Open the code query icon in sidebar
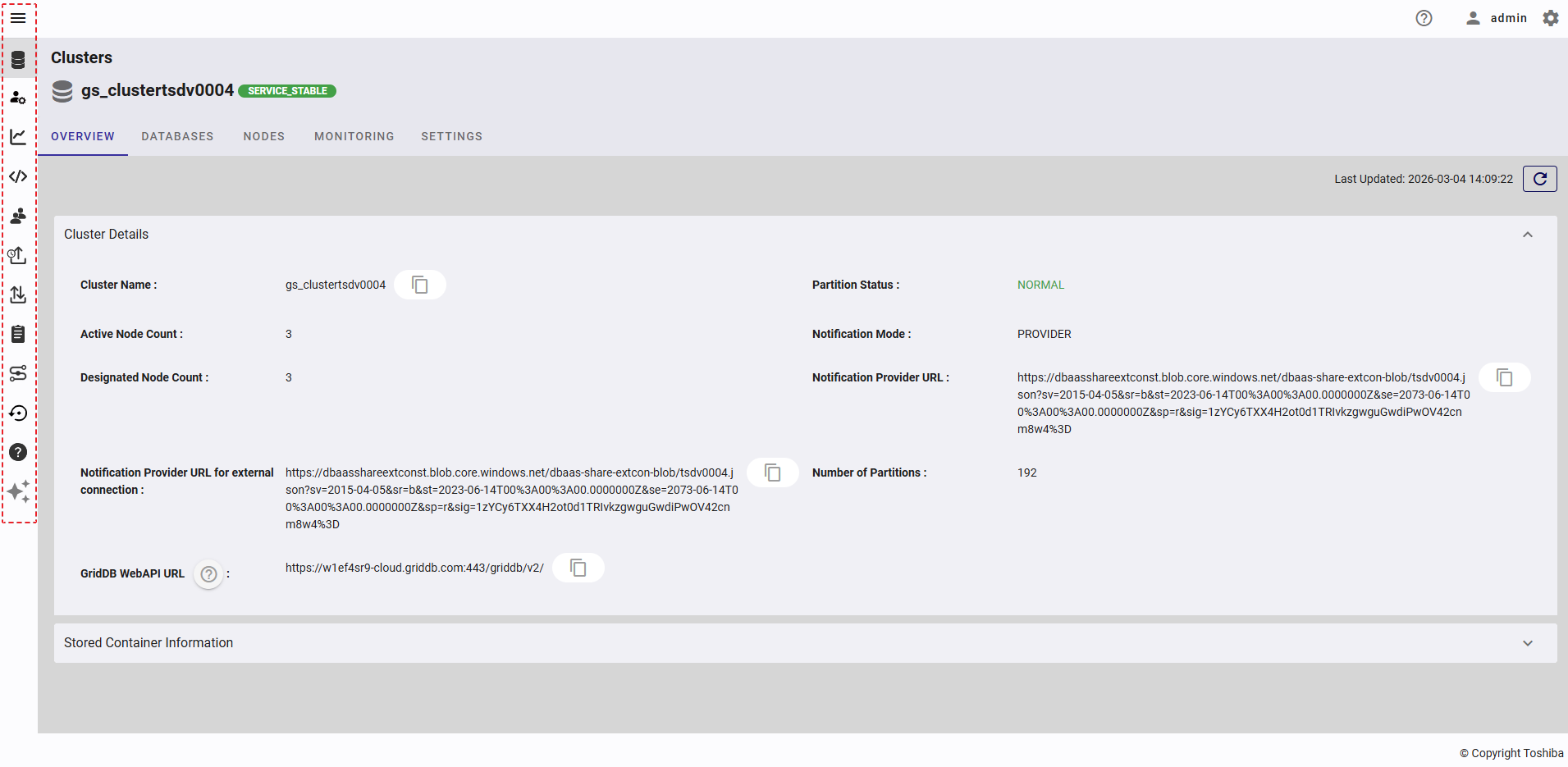 click(x=18, y=176)
